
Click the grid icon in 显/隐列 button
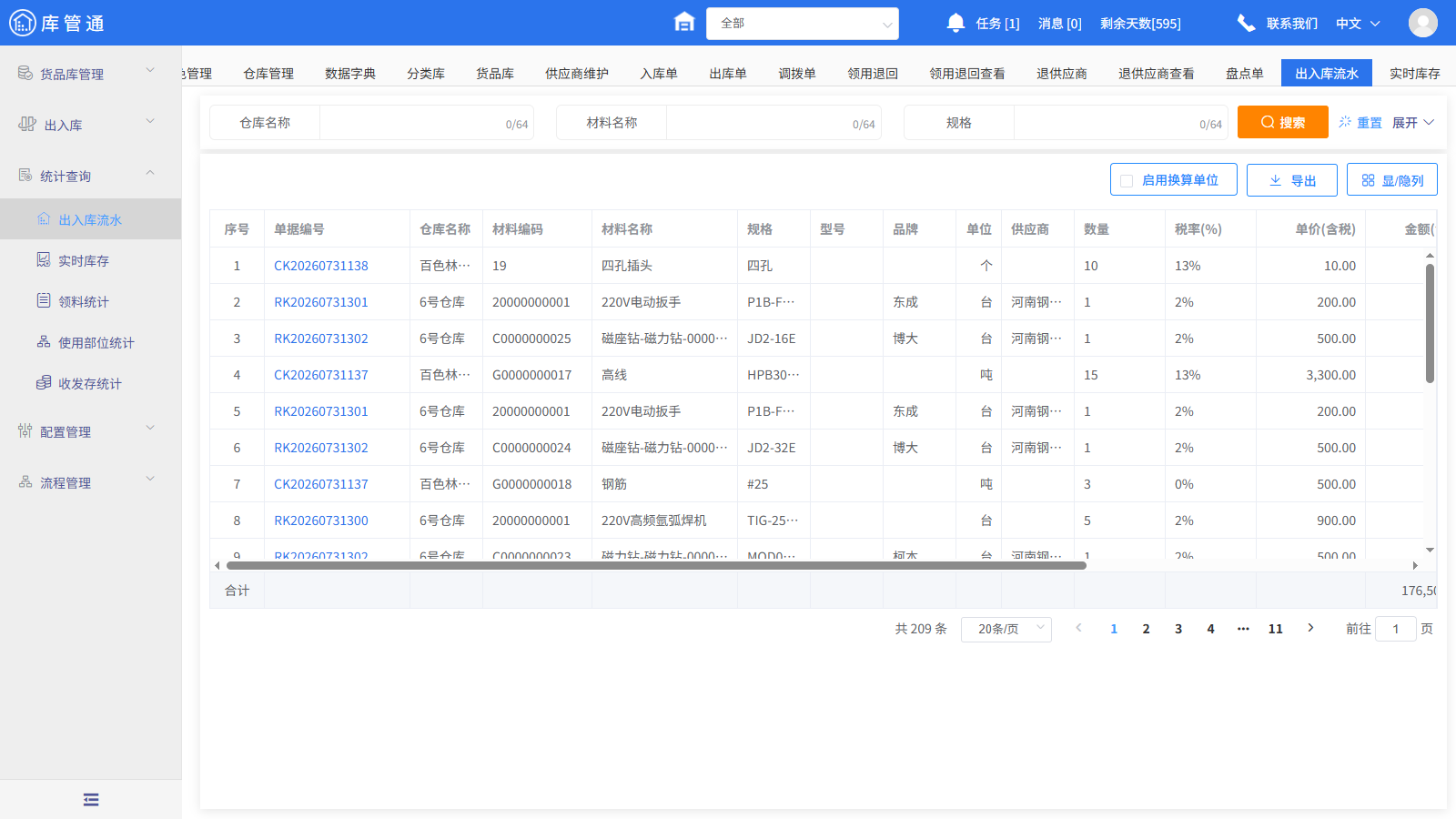(1368, 180)
